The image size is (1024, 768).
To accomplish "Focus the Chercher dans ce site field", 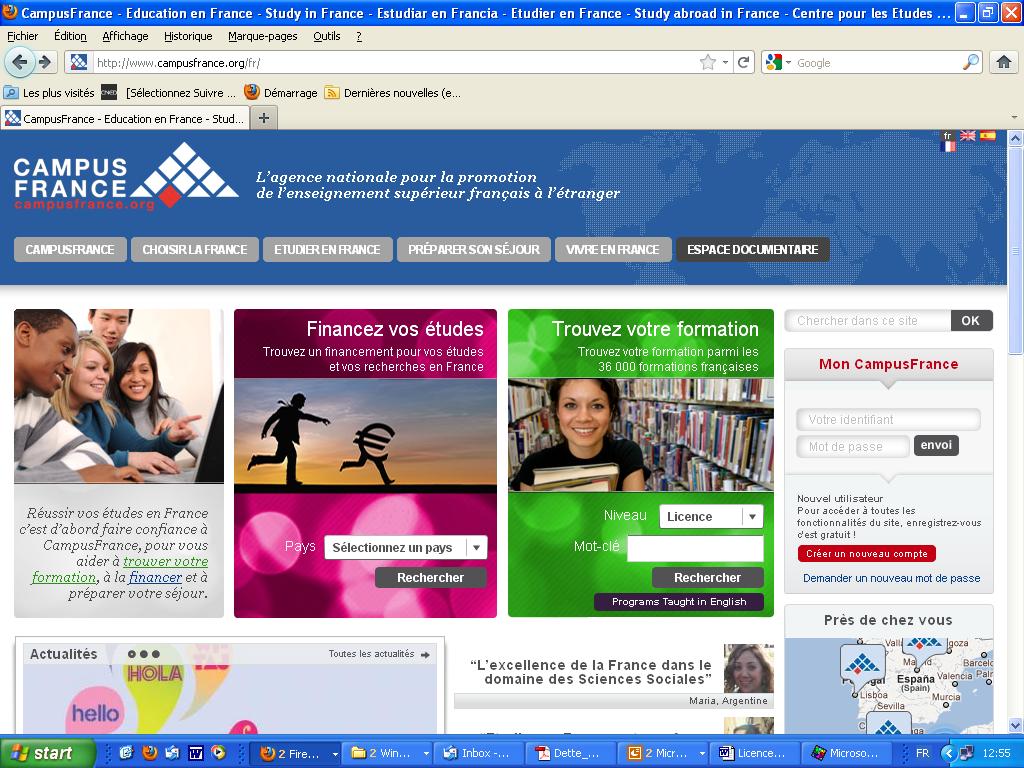I will point(868,321).
